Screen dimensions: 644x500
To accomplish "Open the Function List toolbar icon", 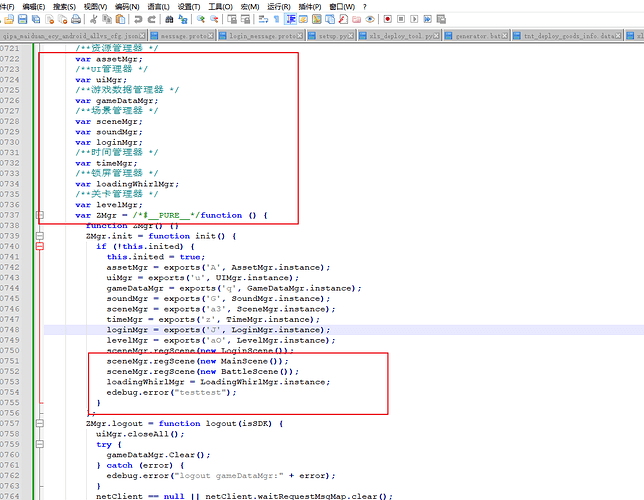I will point(343,19).
